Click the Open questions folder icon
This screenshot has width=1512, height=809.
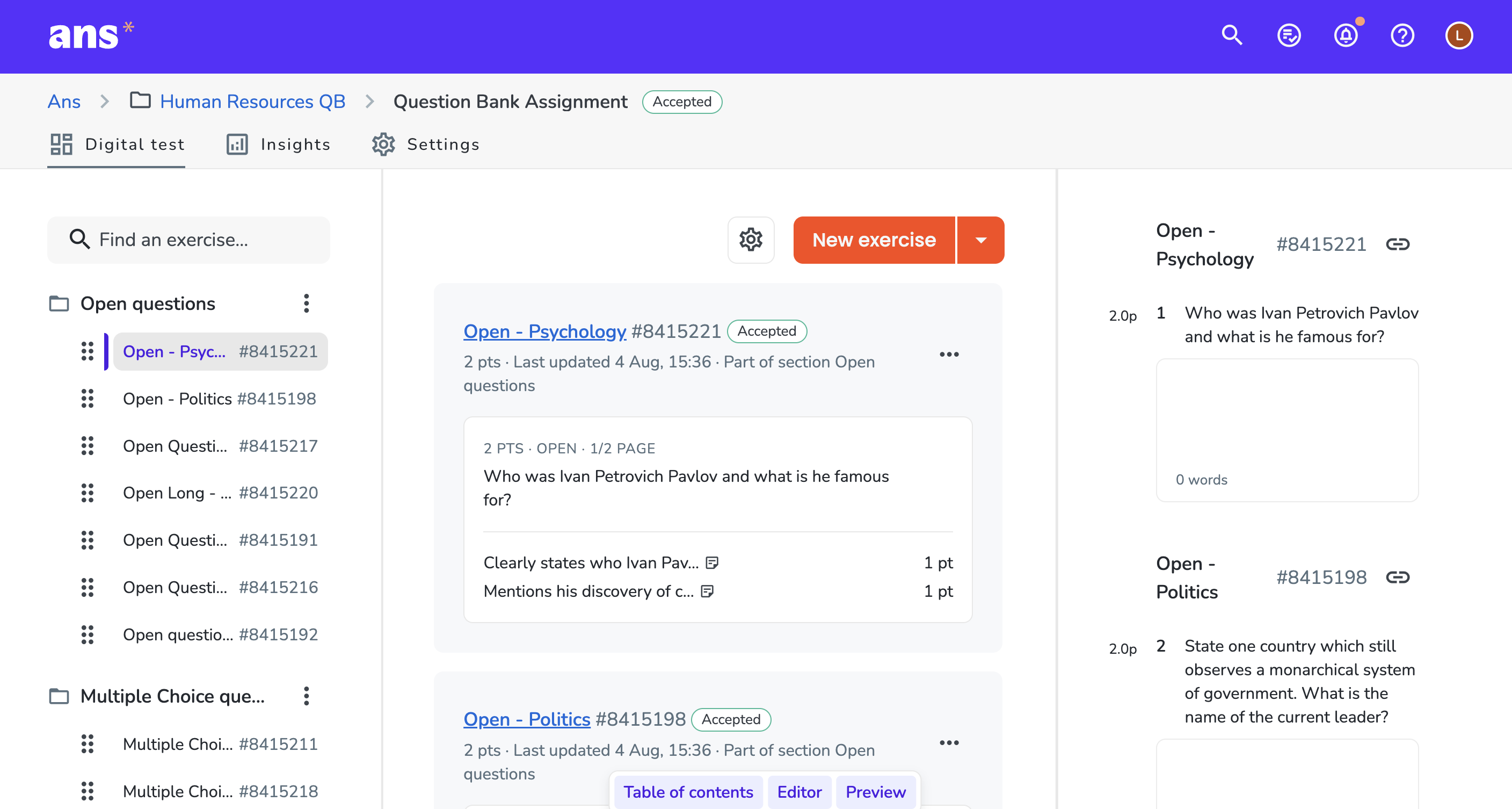59,304
